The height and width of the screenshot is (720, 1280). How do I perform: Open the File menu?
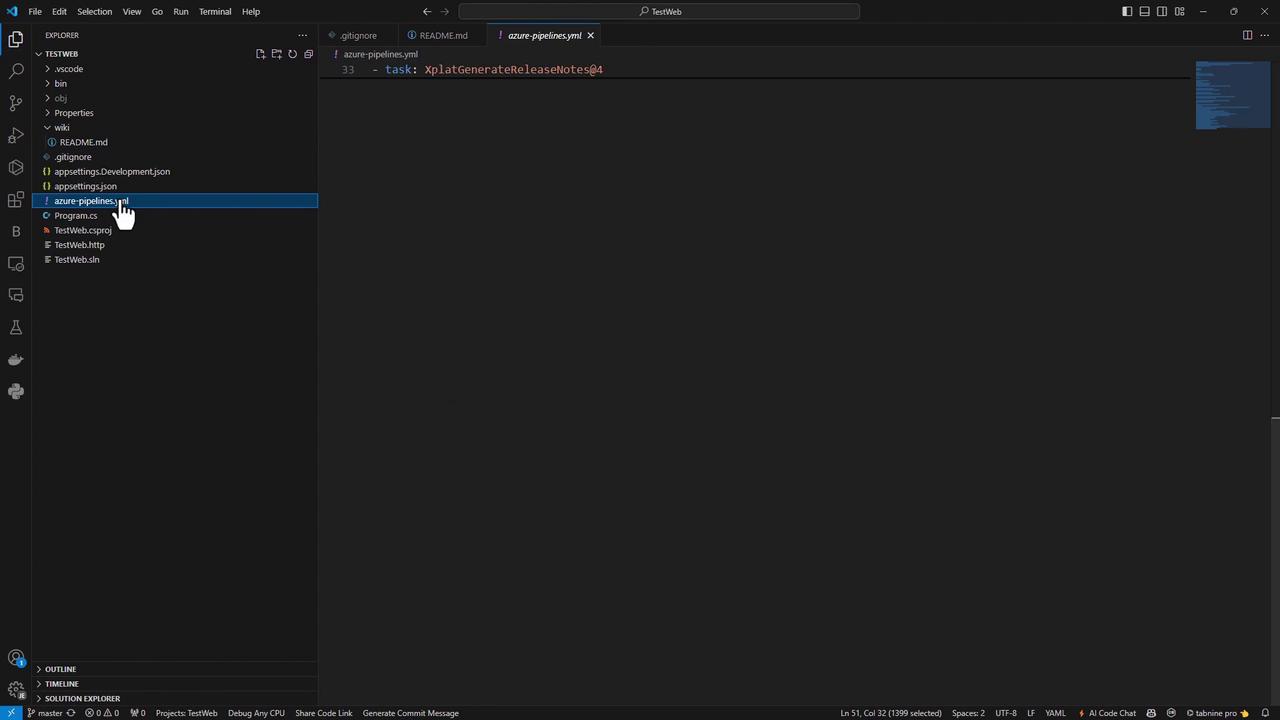click(35, 12)
